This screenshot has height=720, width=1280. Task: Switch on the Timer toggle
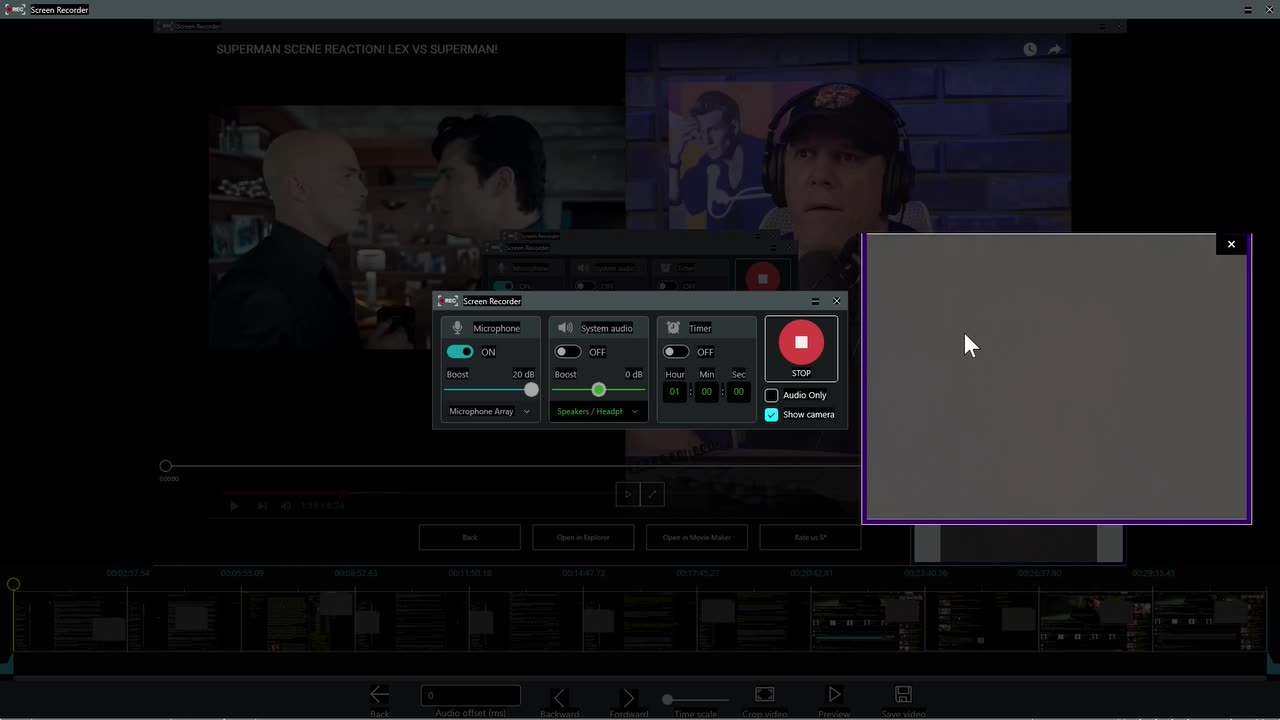(676, 352)
